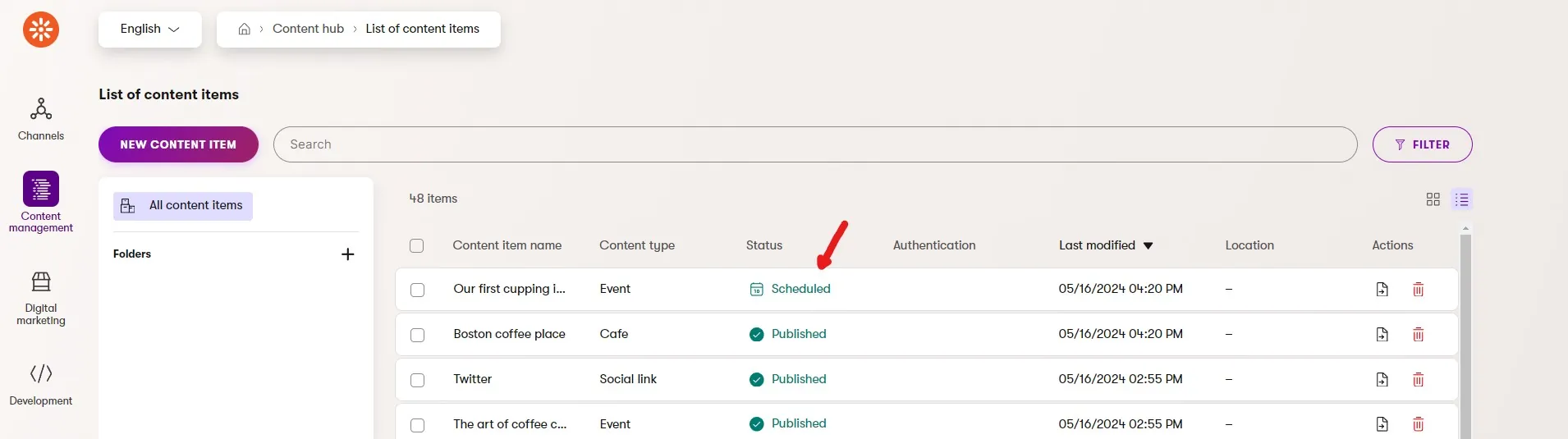
Task: Tick the select-all checkbox in table header
Action: coord(416,245)
